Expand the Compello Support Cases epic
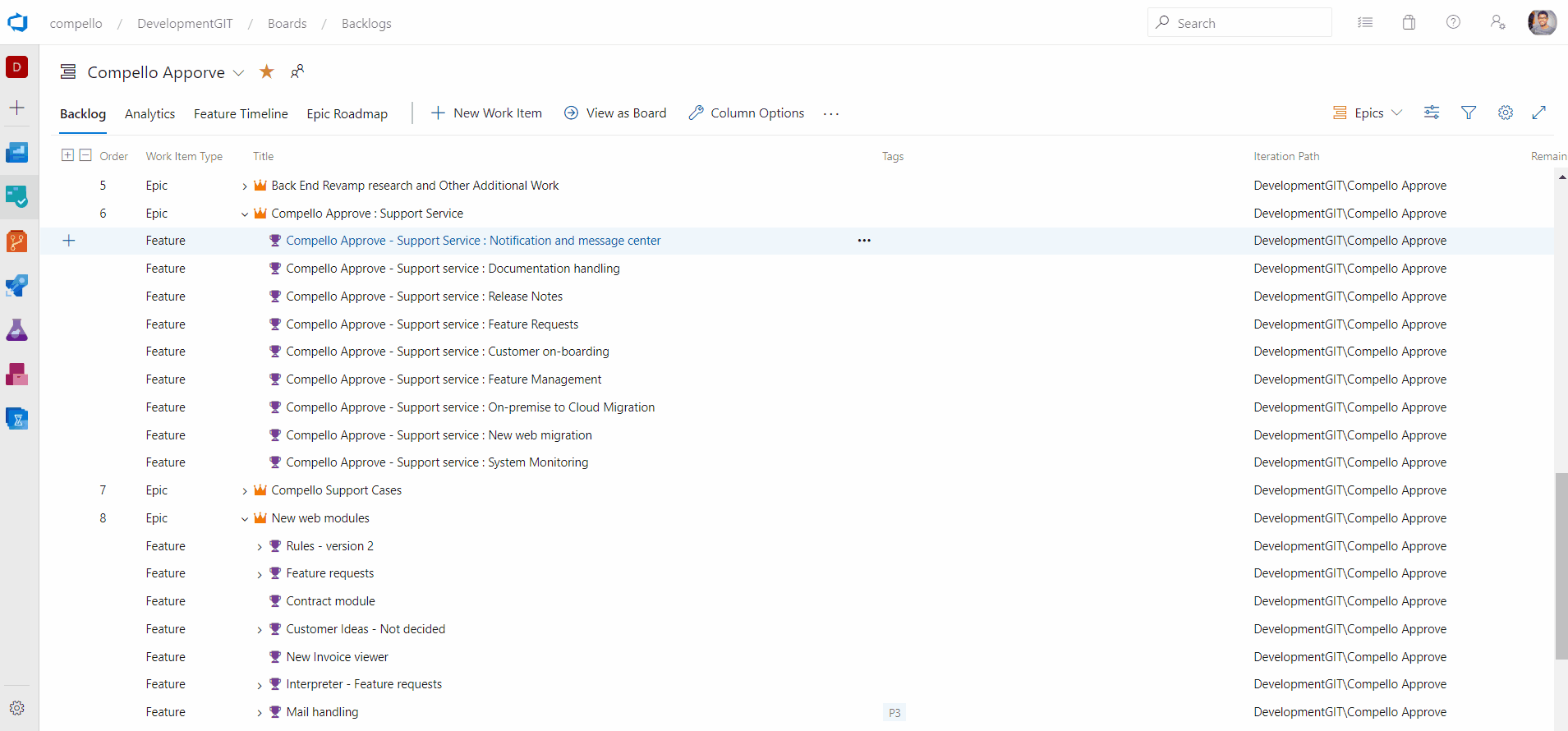This screenshot has width=1568, height=731. click(244, 491)
